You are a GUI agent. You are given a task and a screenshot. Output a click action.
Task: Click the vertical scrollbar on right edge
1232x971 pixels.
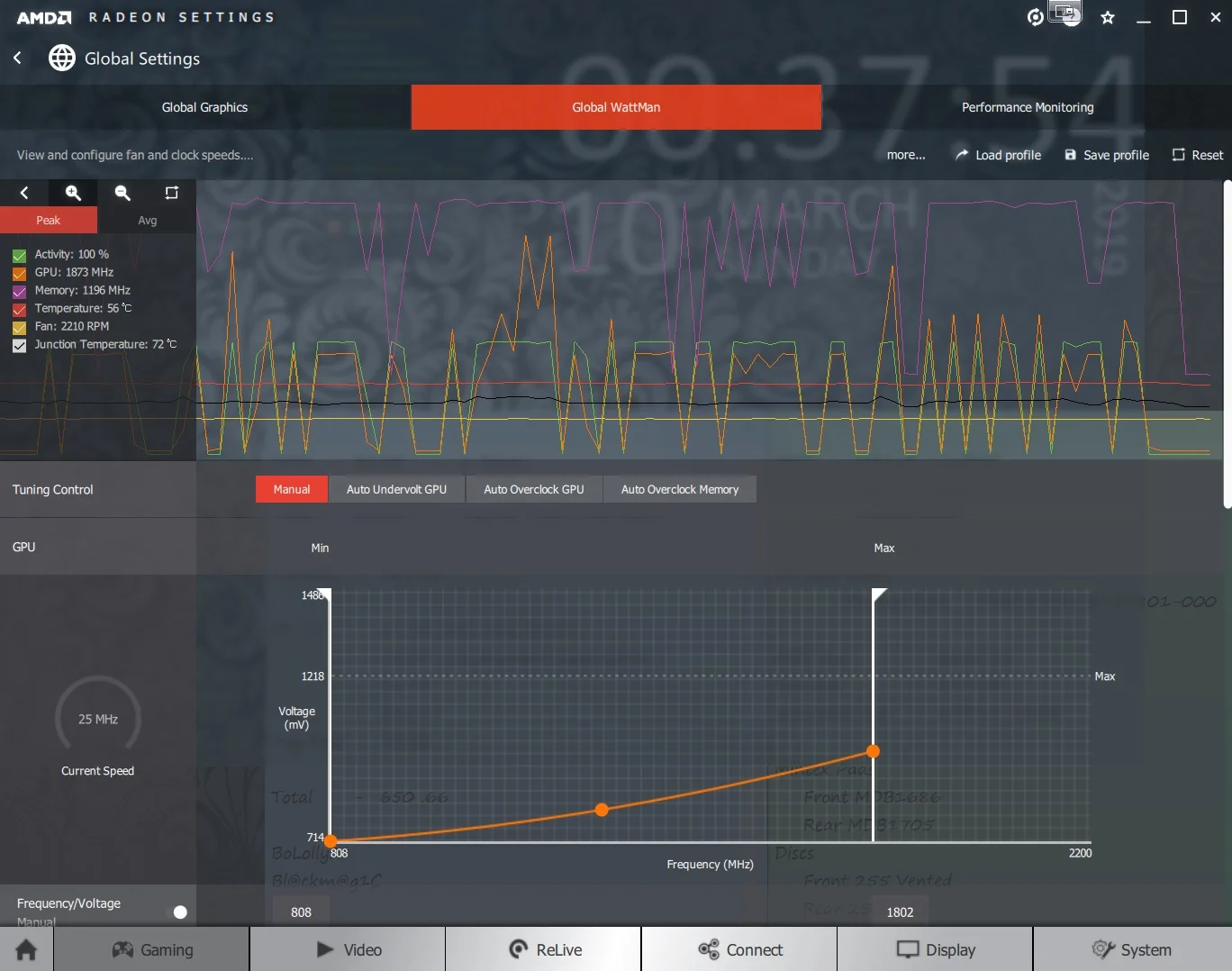[1227, 344]
